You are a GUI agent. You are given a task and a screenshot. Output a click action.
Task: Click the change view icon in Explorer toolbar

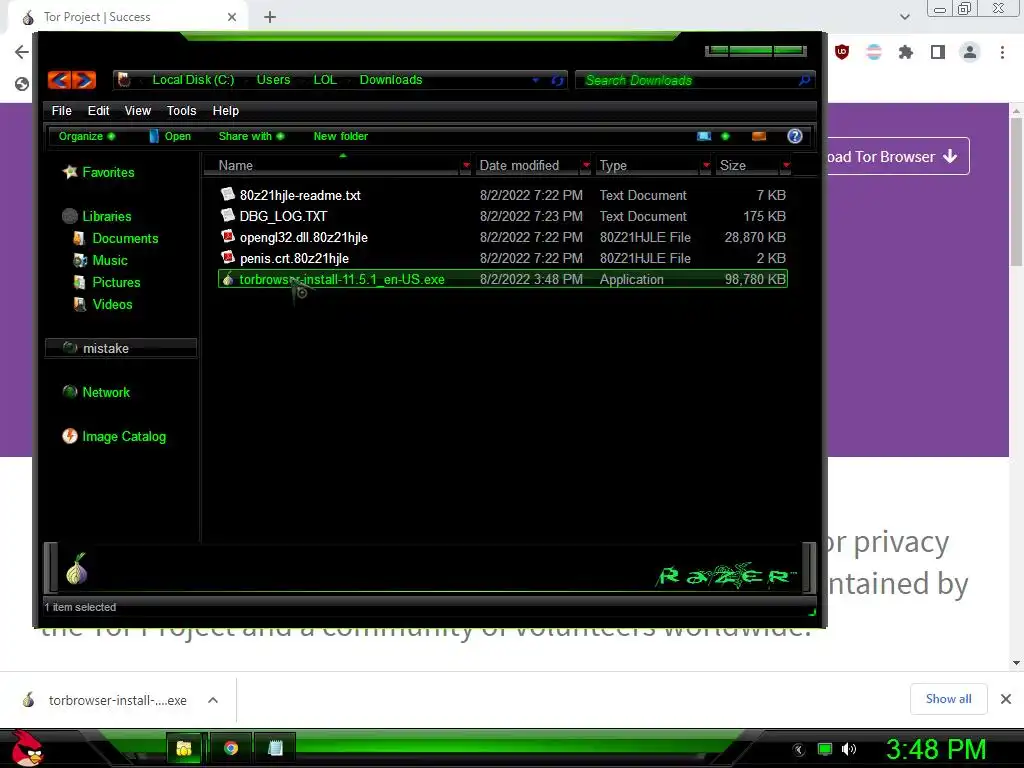click(x=704, y=136)
